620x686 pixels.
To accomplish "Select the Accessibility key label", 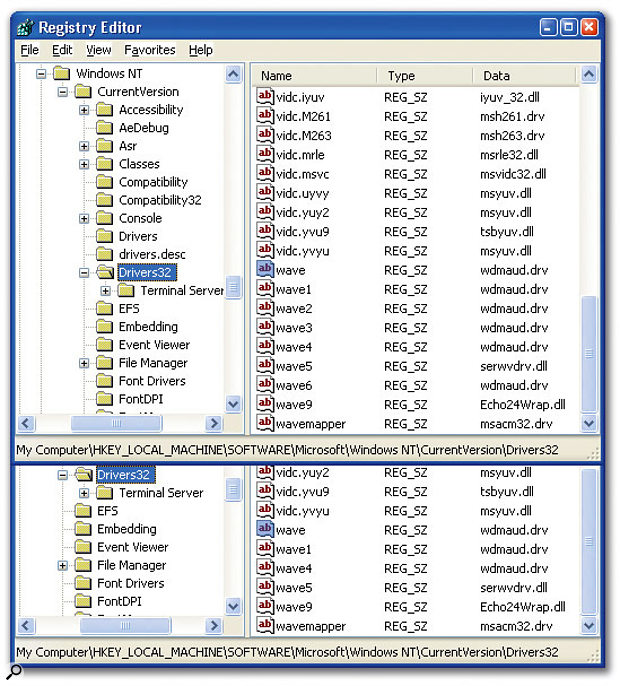I will (x=151, y=110).
